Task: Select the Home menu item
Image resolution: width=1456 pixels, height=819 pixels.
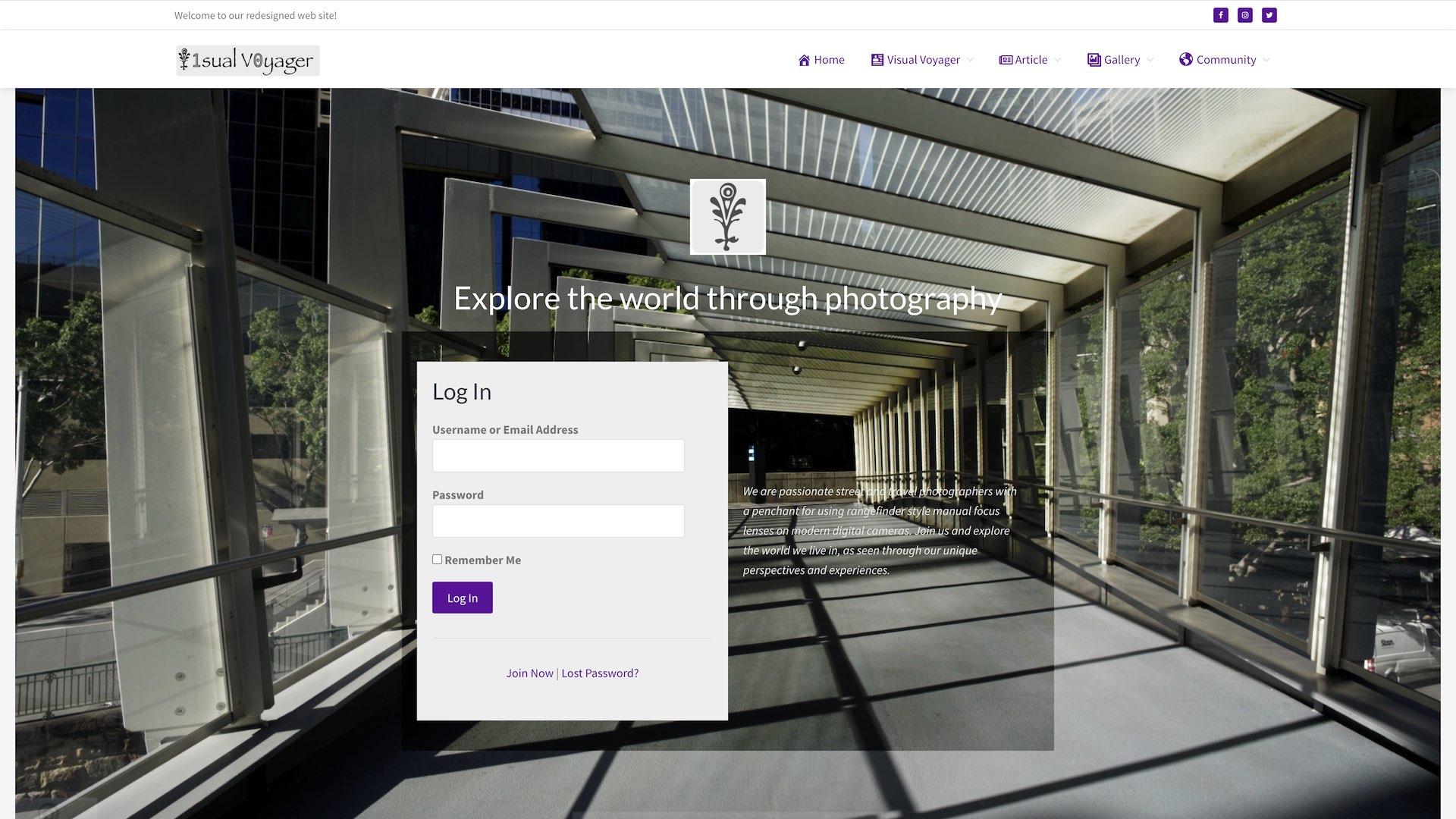Action: coord(828,59)
